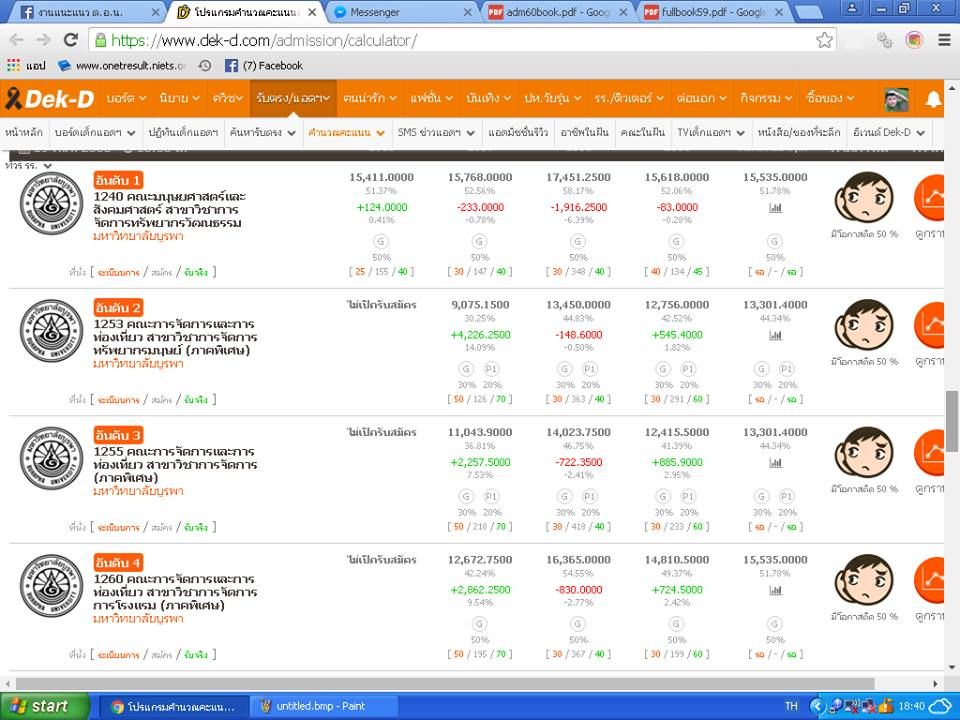Reload the page with refresh button
Viewport: 960px width, 720px height.
click(x=70, y=40)
